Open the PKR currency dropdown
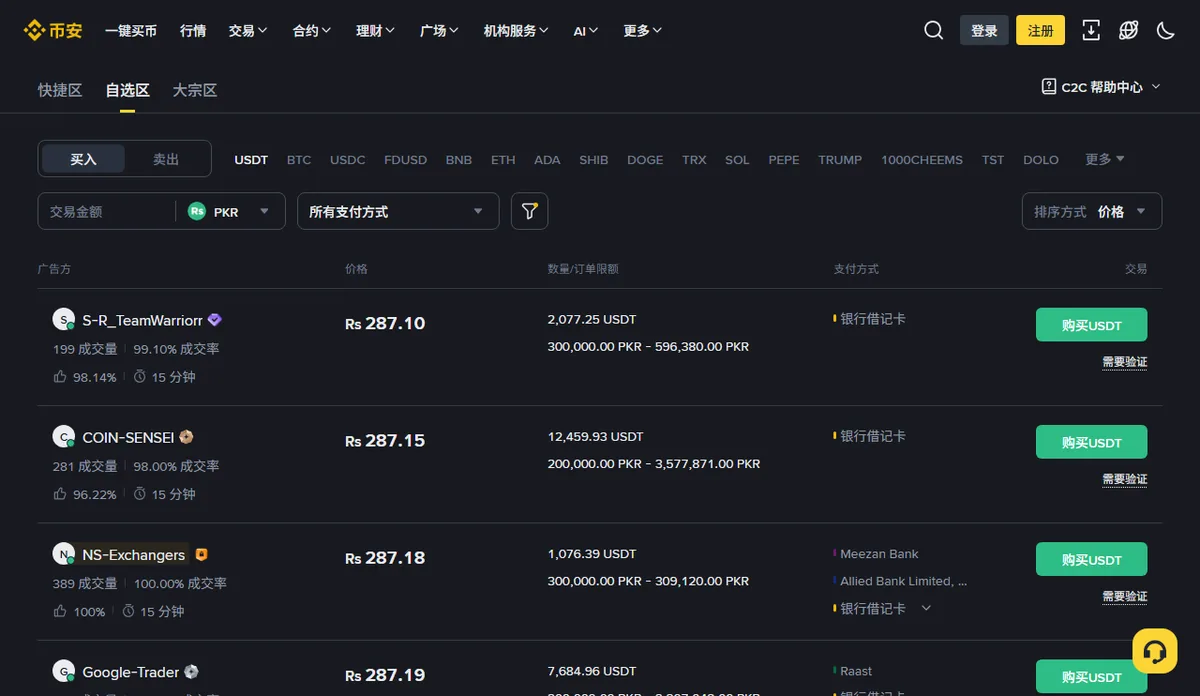The image size is (1200, 696). pyautogui.click(x=231, y=211)
